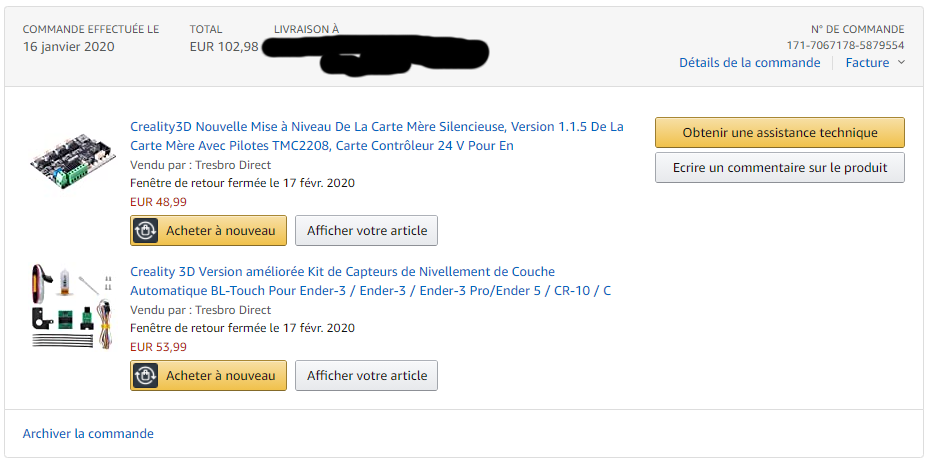
Task: Click the Tresbro Direct seller under the motherboard
Action: pyautogui.click(x=233, y=165)
